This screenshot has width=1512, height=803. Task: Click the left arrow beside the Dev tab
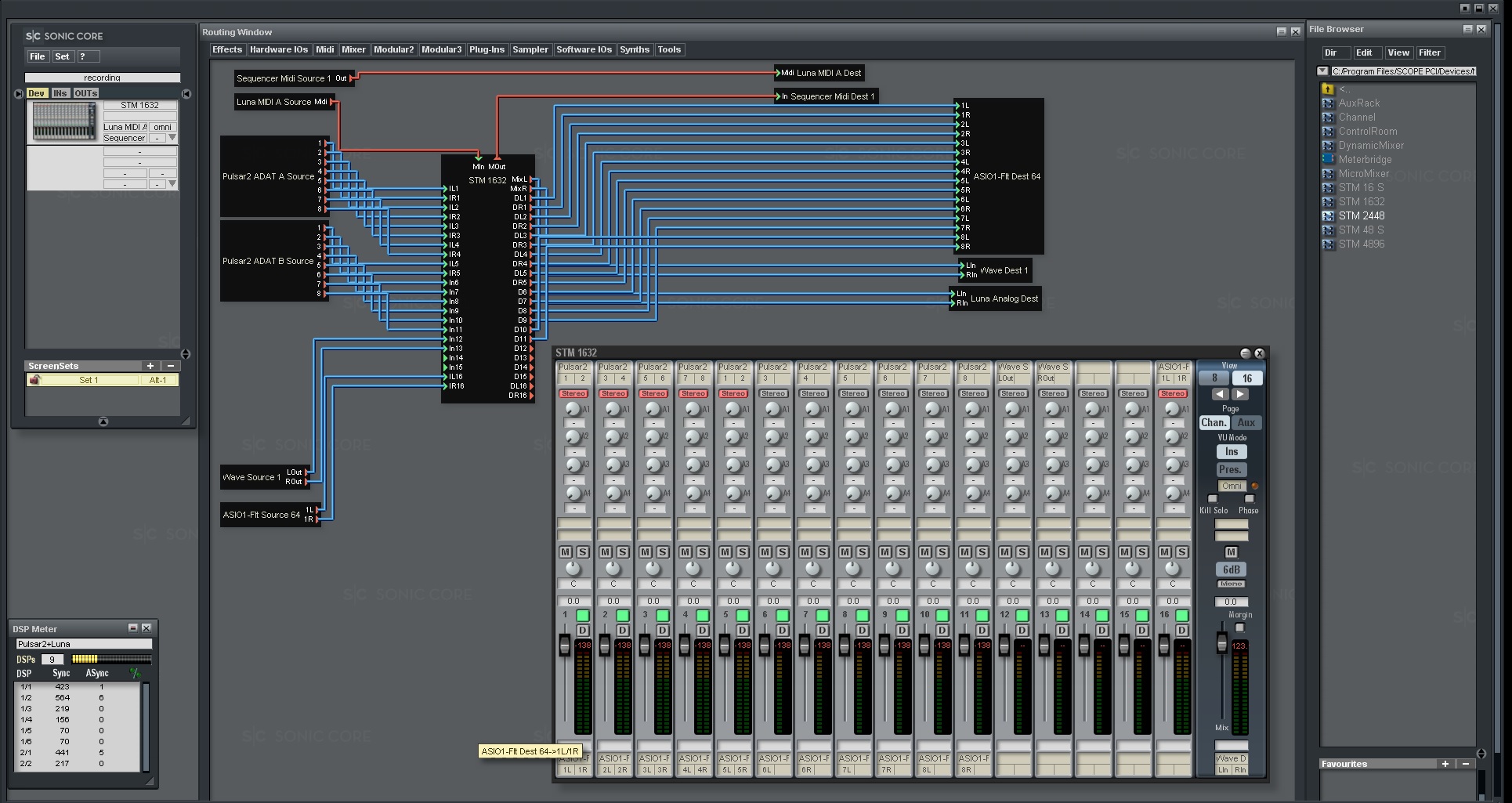[18, 94]
